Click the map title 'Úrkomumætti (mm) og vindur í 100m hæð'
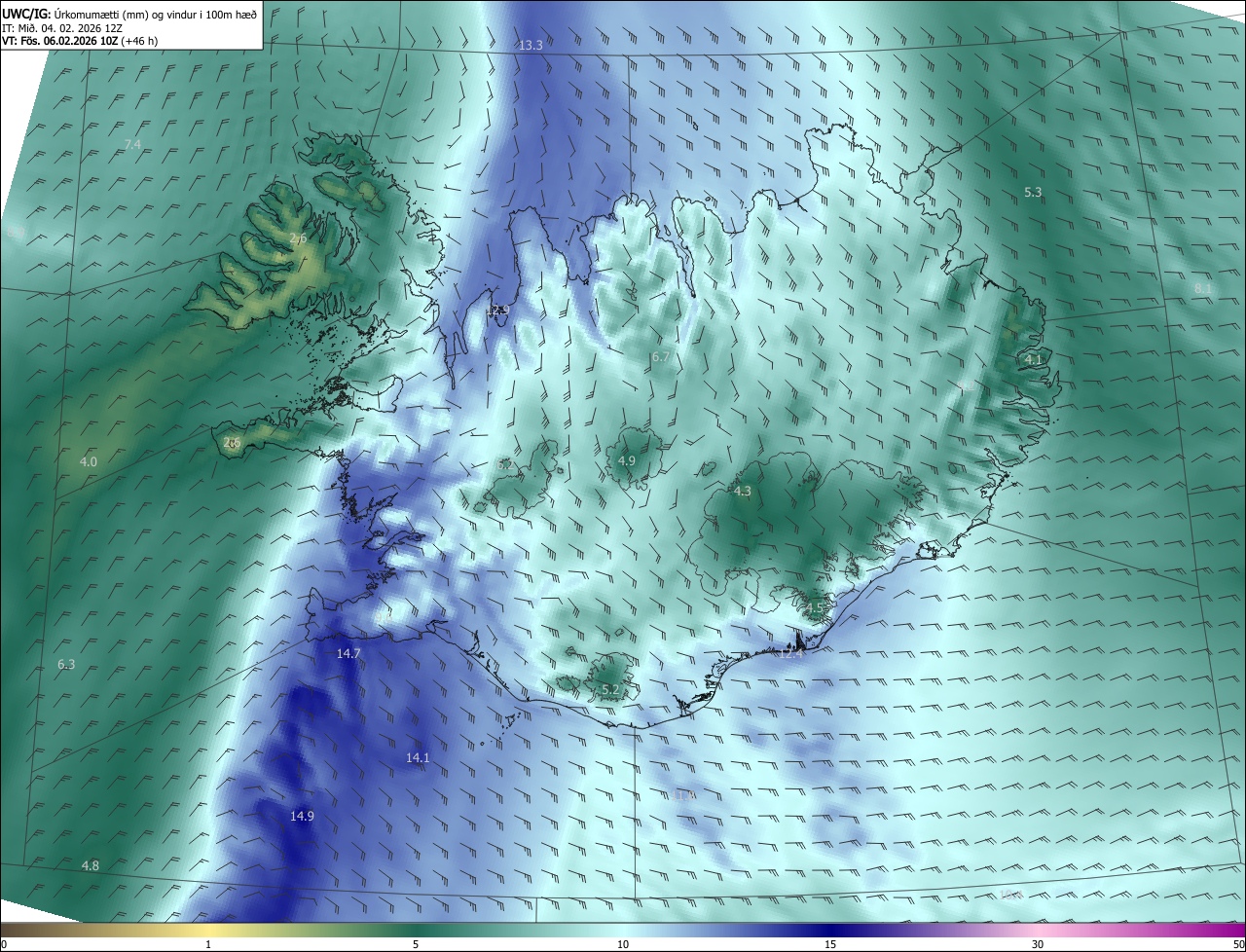 (x=157, y=14)
